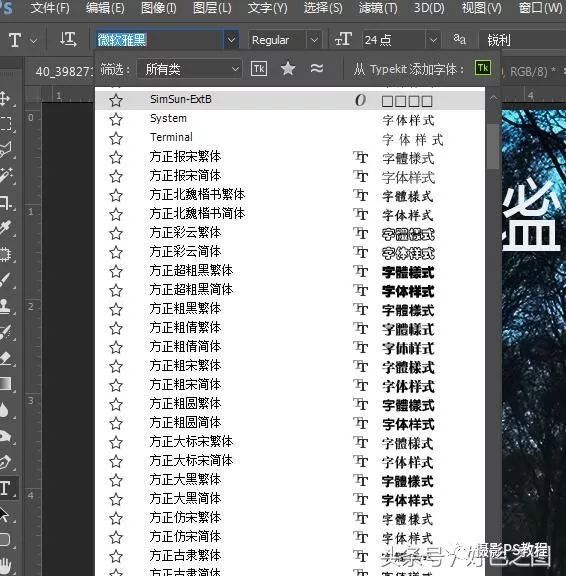Select the Path Selection tool
Screen dimensions: 566x576
(4, 514)
